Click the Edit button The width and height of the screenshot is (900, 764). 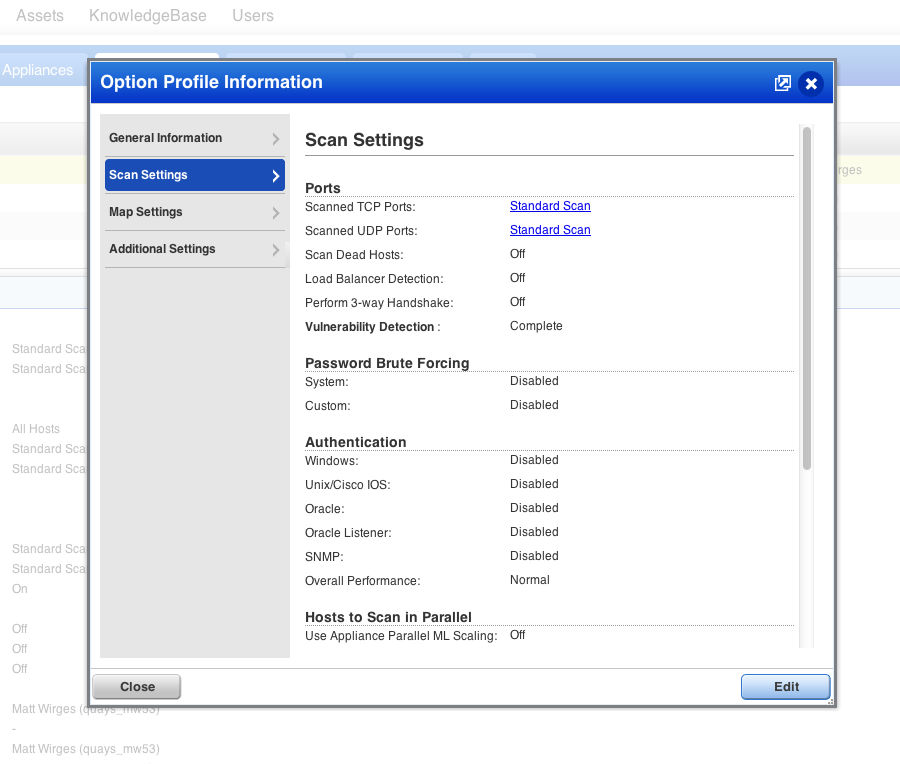785,687
